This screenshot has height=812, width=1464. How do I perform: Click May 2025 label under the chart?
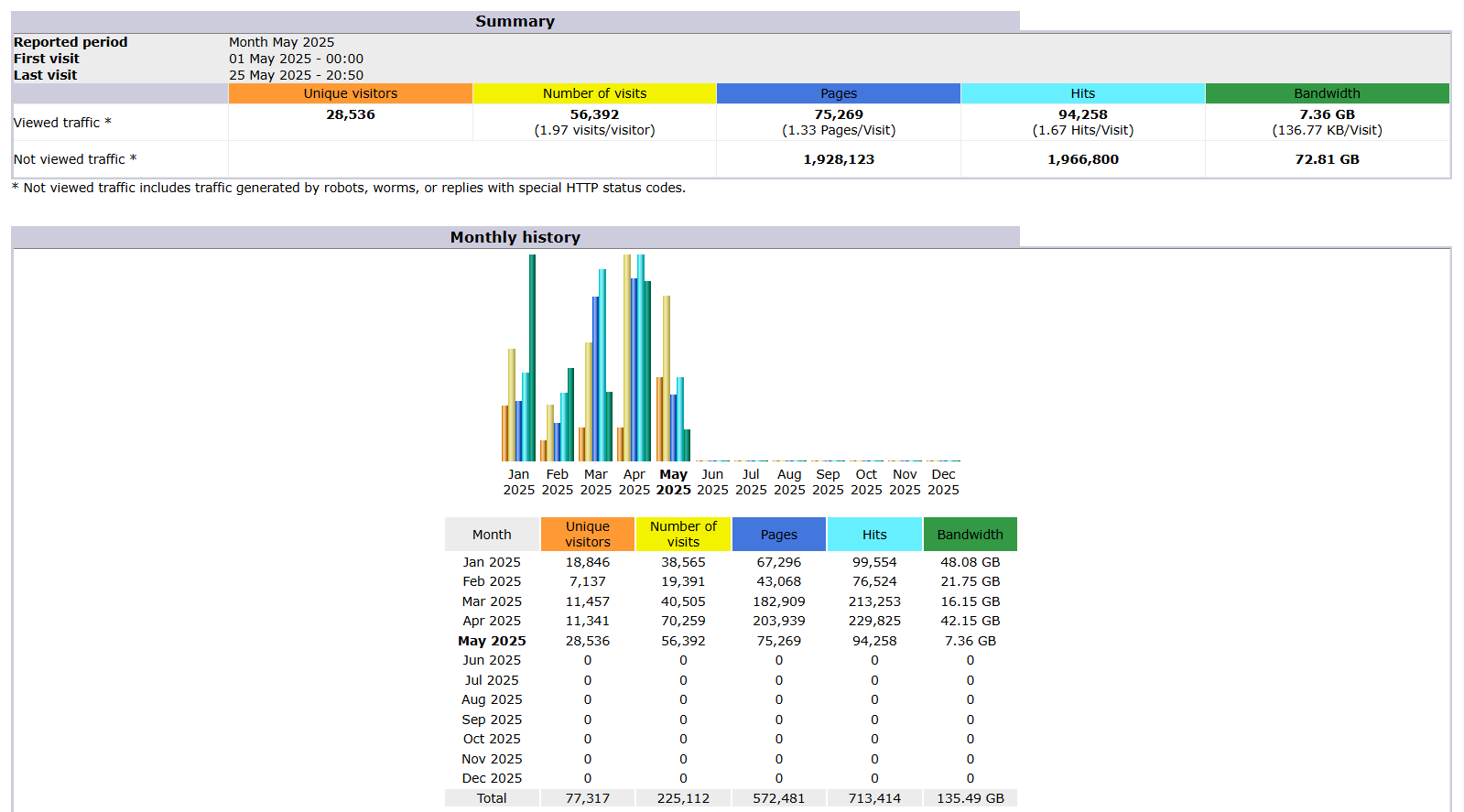673,482
